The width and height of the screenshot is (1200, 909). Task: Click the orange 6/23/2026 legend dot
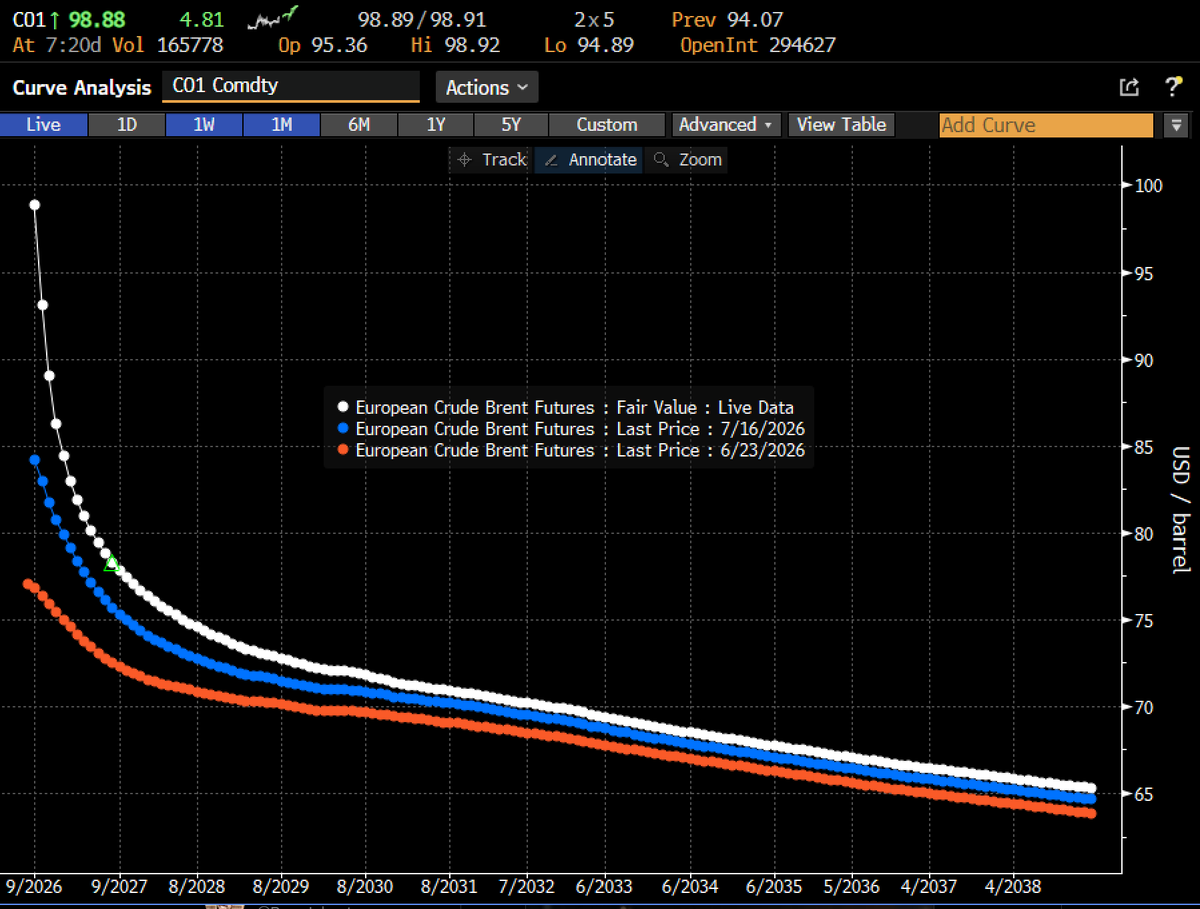[x=343, y=450]
